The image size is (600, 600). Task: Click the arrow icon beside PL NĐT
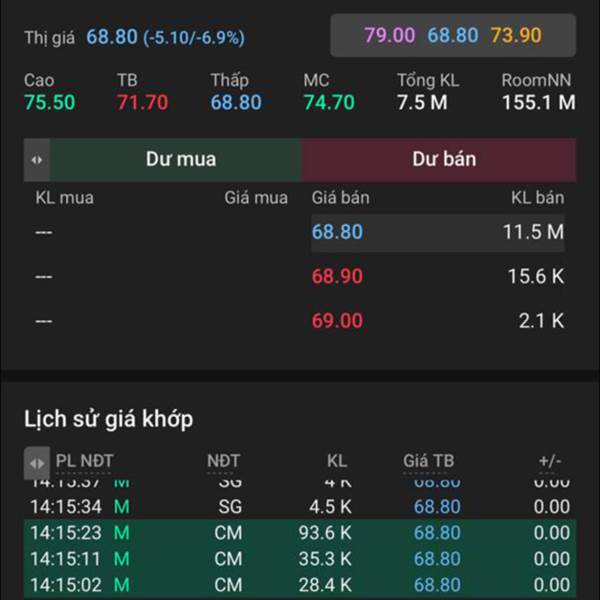pos(37,462)
